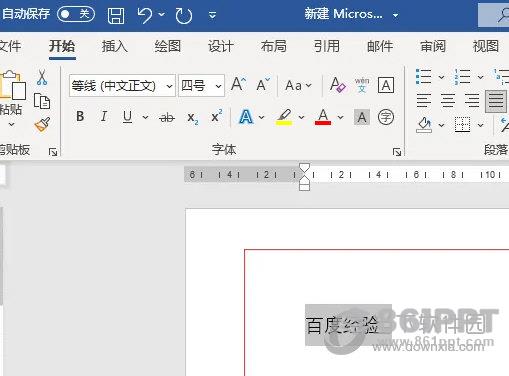Switch to the 审阅 (Review) tab
The image size is (509, 376).
[x=433, y=46]
